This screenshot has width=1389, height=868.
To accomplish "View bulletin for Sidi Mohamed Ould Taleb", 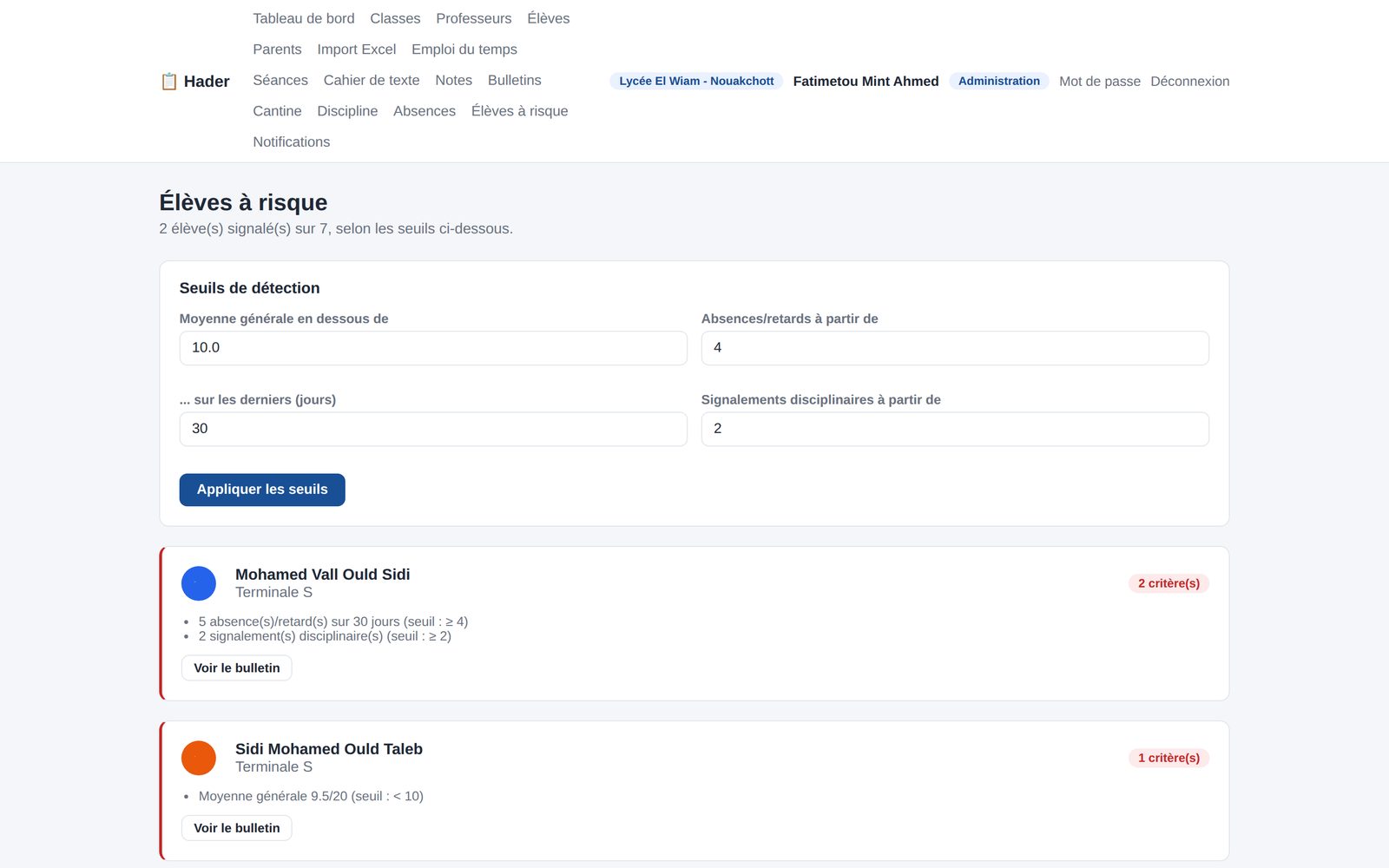I will pyautogui.click(x=237, y=828).
